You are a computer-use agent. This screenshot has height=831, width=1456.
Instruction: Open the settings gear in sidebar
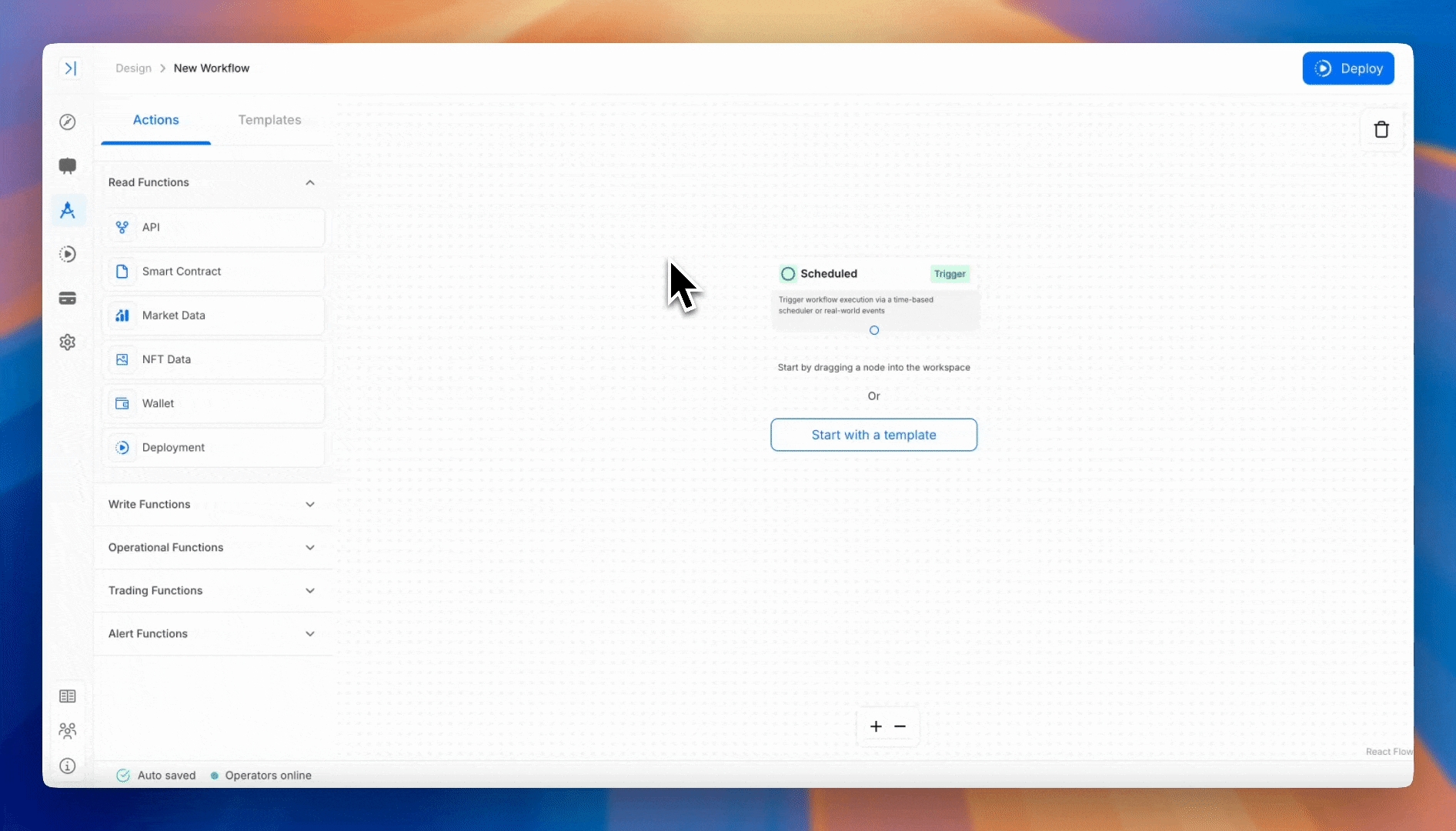click(68, 342)
